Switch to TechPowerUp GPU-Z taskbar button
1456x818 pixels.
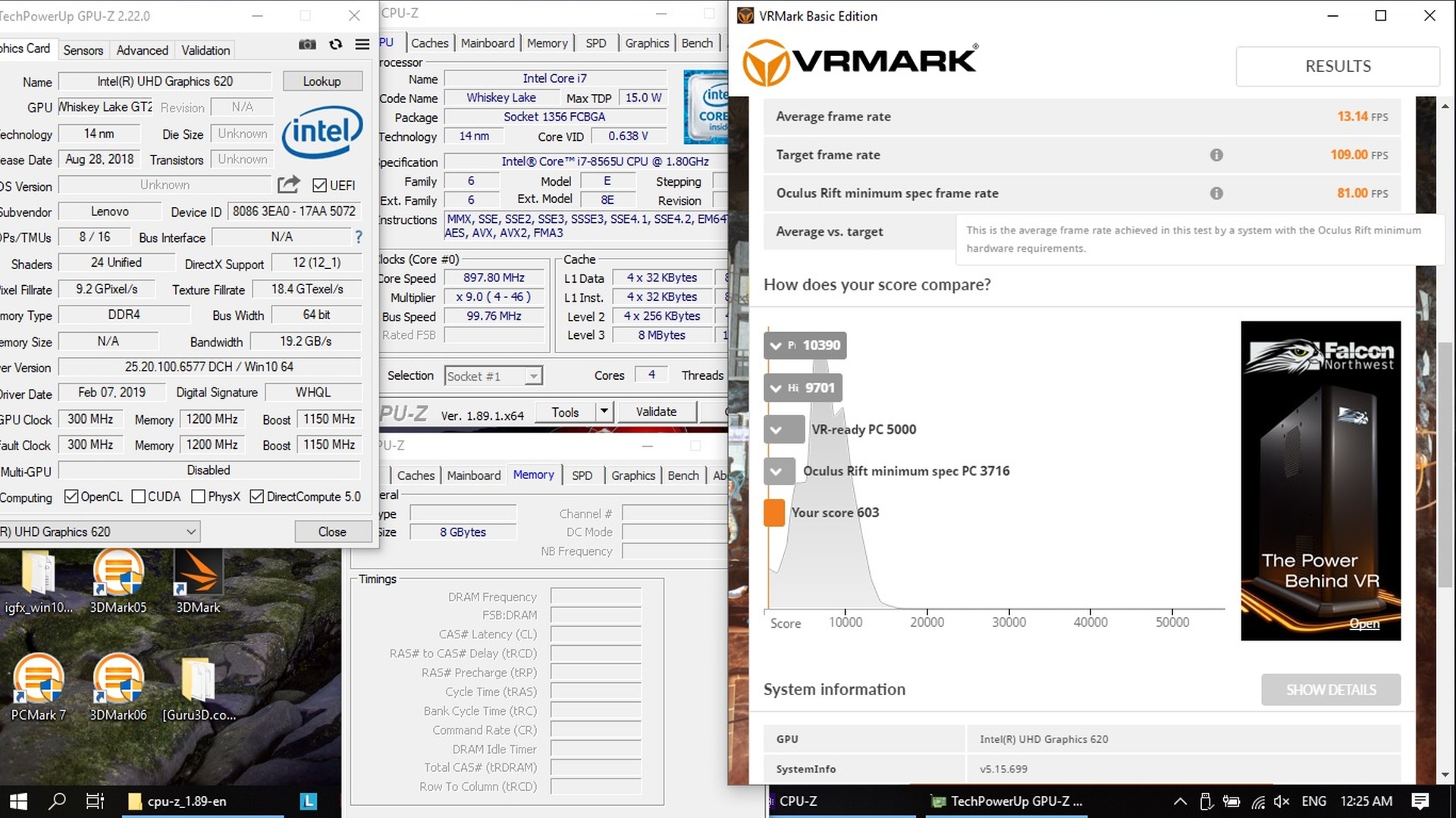1006,801
